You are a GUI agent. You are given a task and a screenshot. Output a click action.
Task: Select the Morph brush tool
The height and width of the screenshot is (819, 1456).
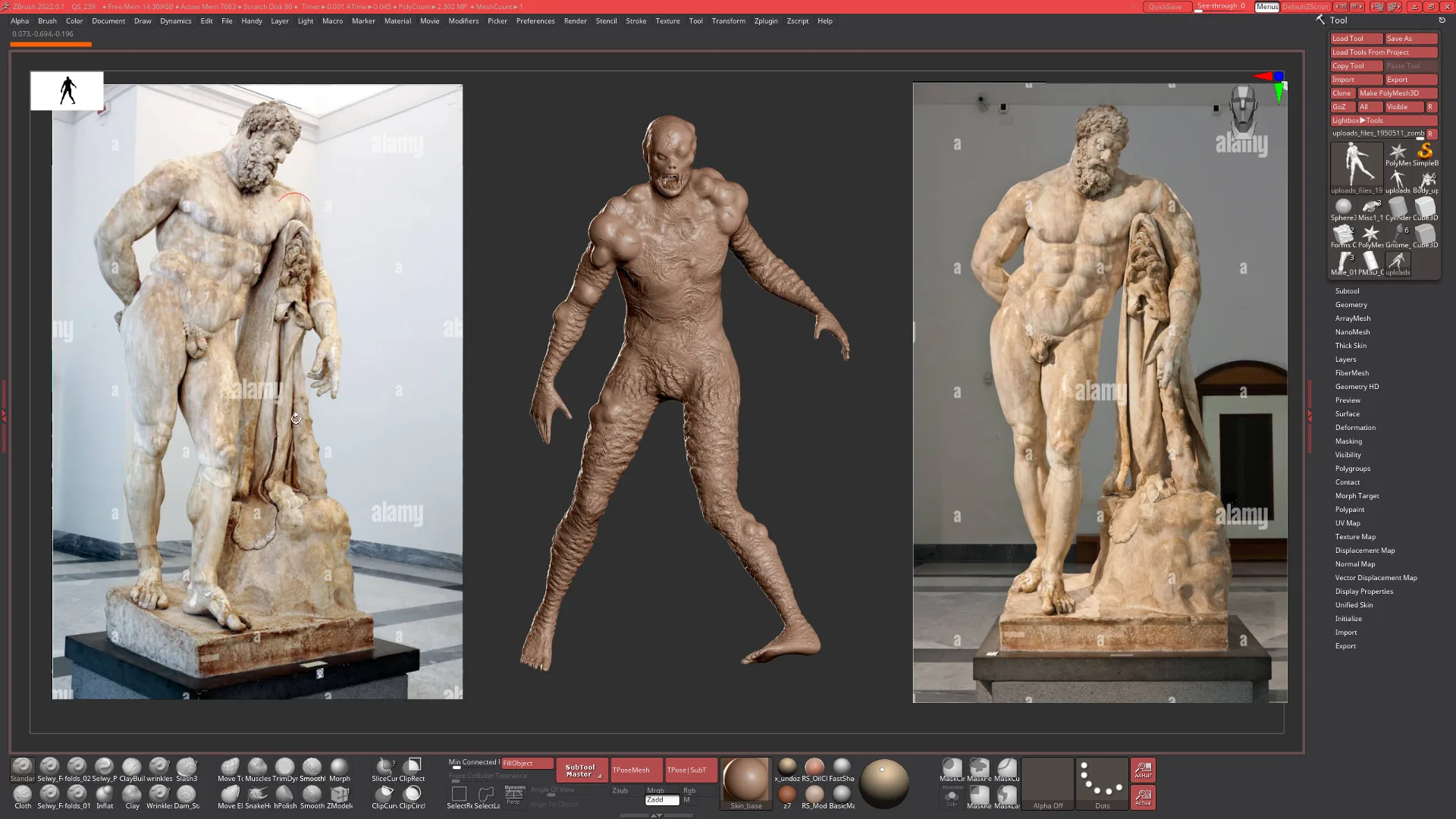(x=338, y=768)
